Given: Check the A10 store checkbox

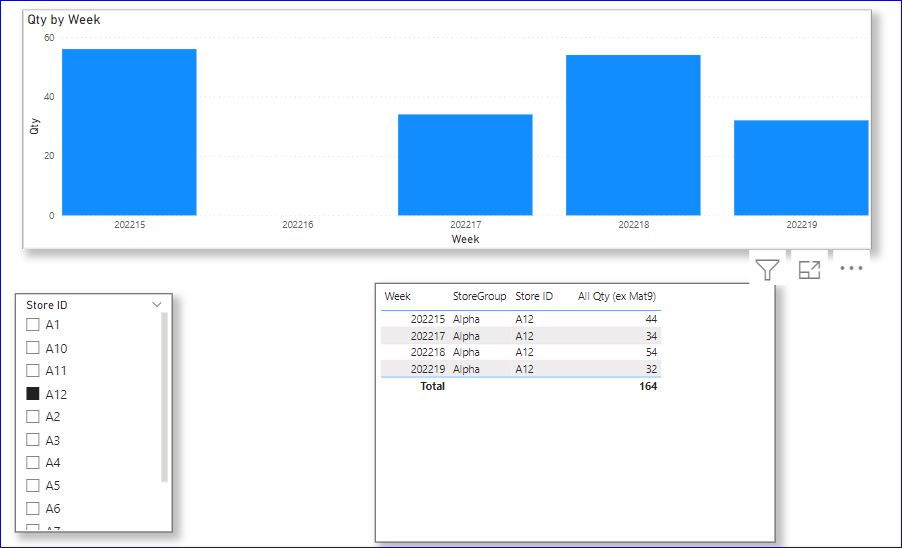Looking at the screenshot, I should click(33, 347).
